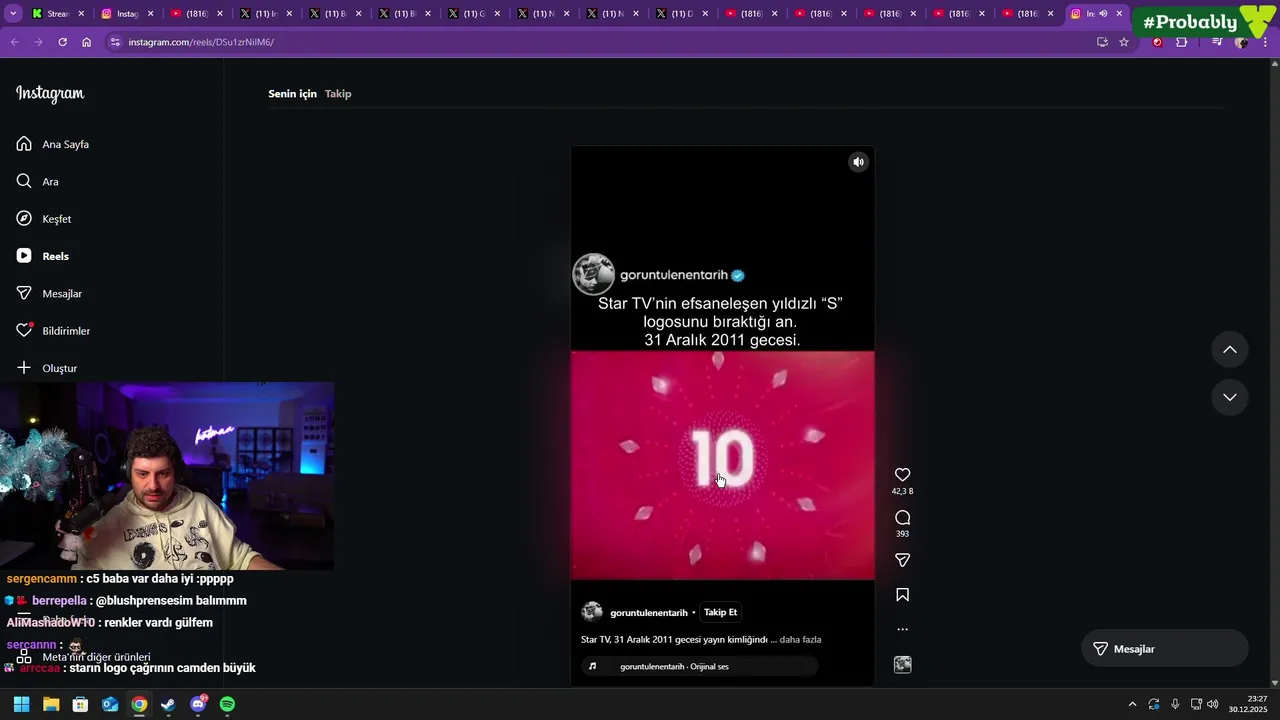Image resolution: width=1280 pixels, height=720 pixels.
Task: Click 'Ana Sayfa' label in the sidebar
Action: (66, 144)
